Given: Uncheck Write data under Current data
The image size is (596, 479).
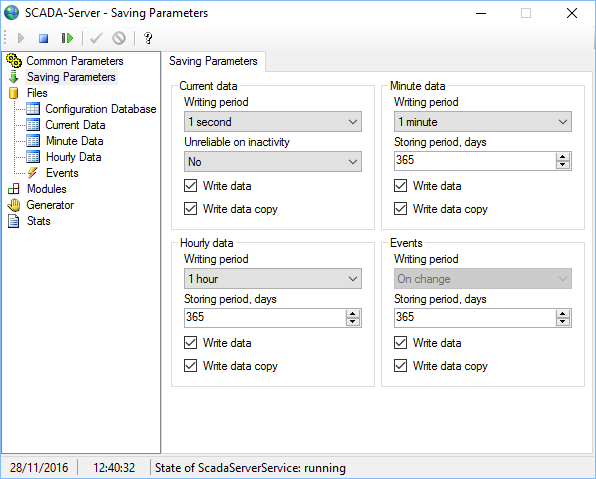Looking at the screenshot, I should click(190, 186).
